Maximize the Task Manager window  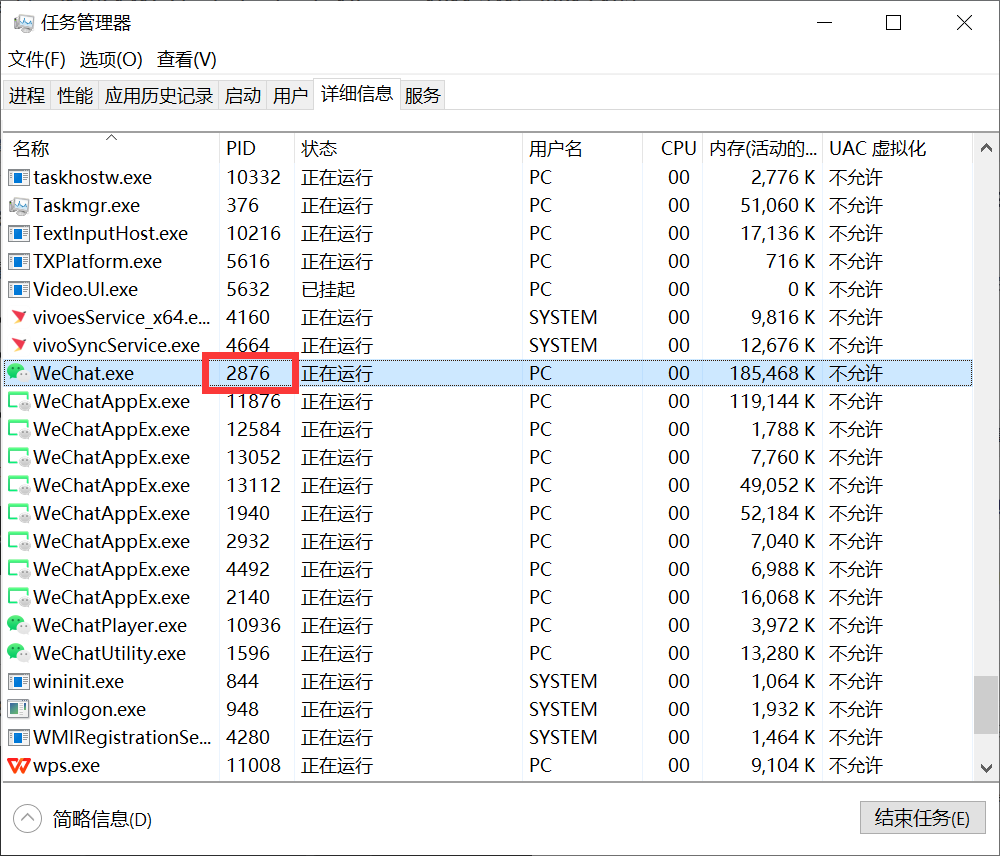click(x=893, y=23)
